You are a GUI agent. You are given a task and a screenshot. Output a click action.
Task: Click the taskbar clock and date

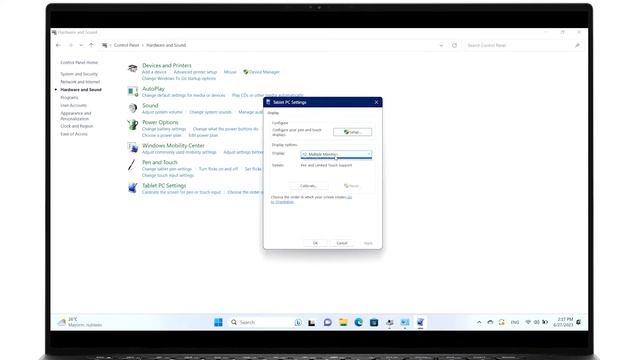point(563,322)
